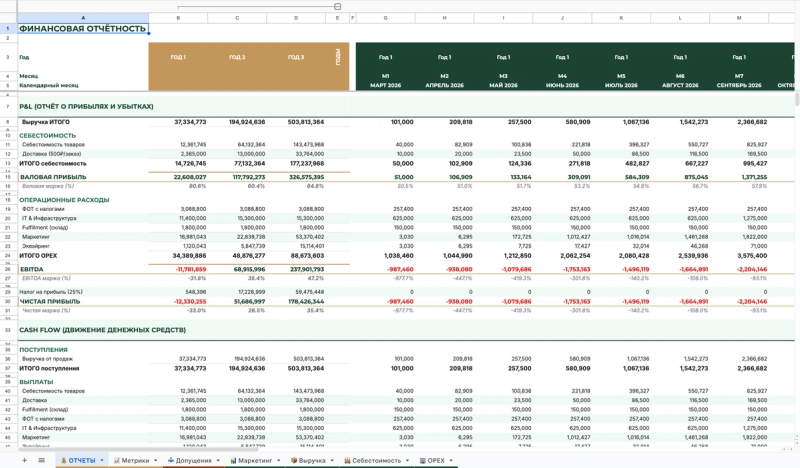Select row header 8
The image size is (800, 468).
click(x=7, y=121)
